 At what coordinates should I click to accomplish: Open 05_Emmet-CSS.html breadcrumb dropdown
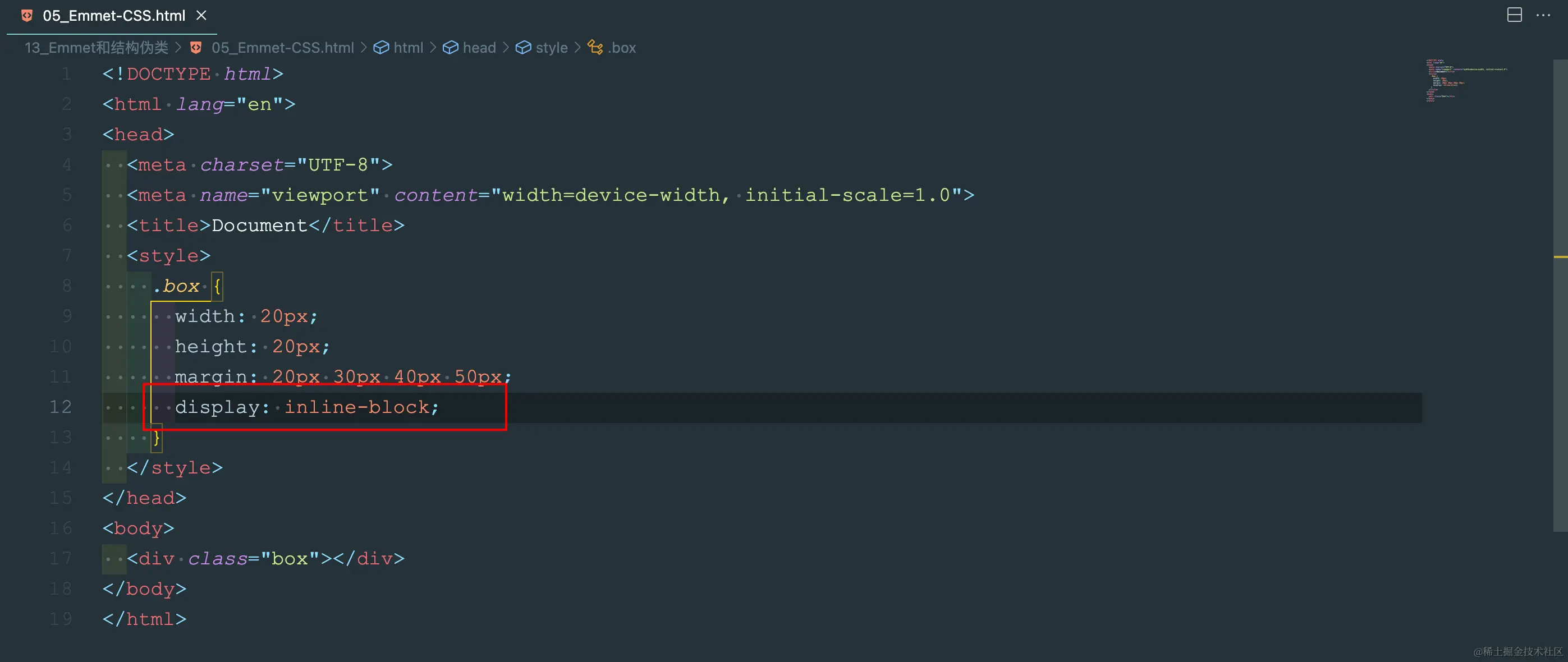[282, 48]
